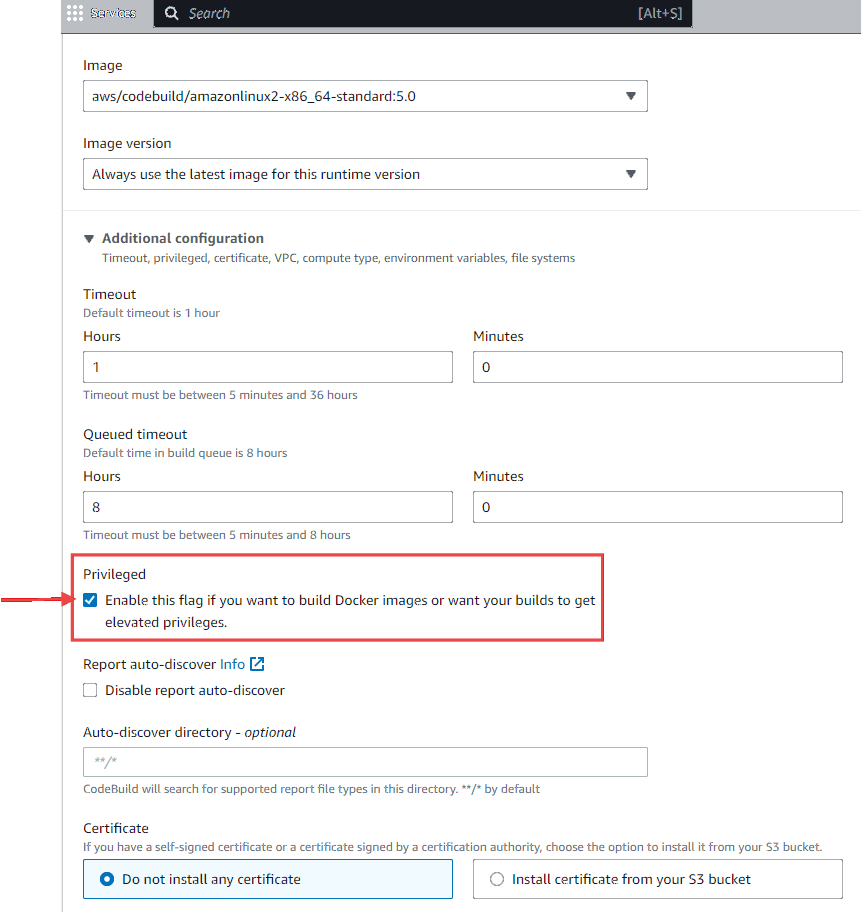Viewport: 861px width, 912px height.
Task: Select Install certificate from your S3 bucket
Action: click(x=657, y=879)
